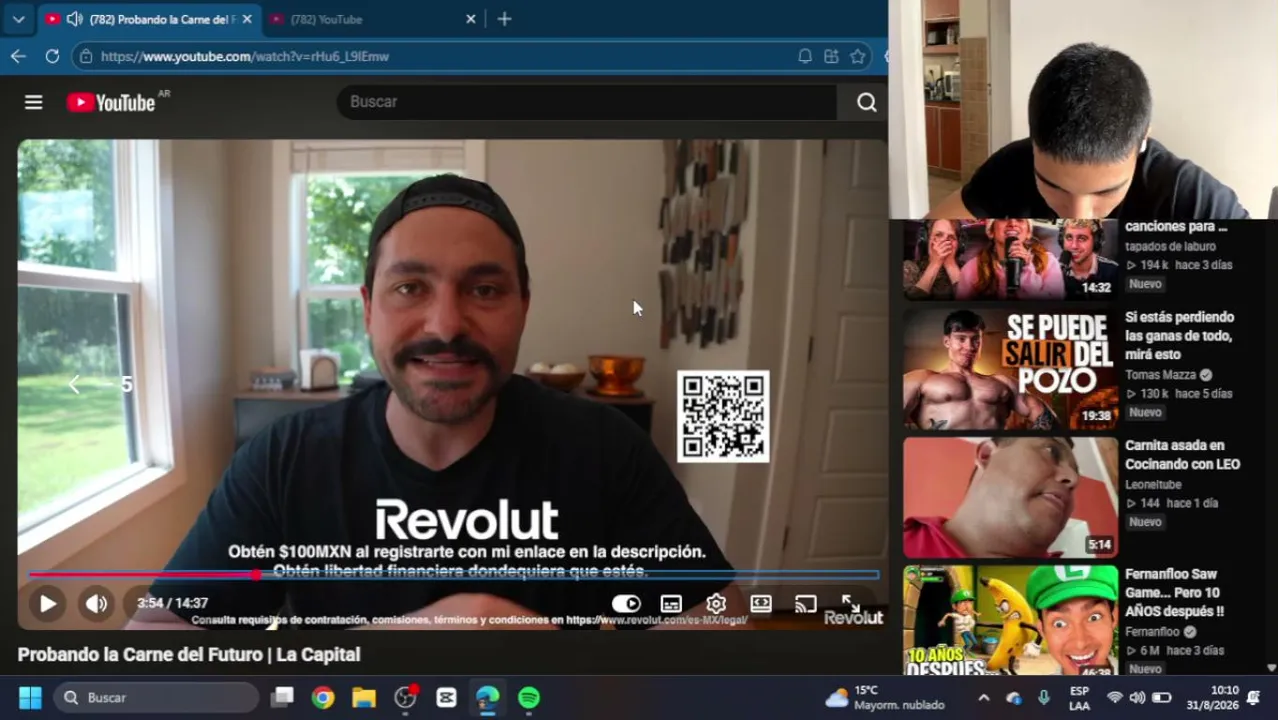Reload the page with the refresh icon
1278x720 pixels.
tap(52, 56)
